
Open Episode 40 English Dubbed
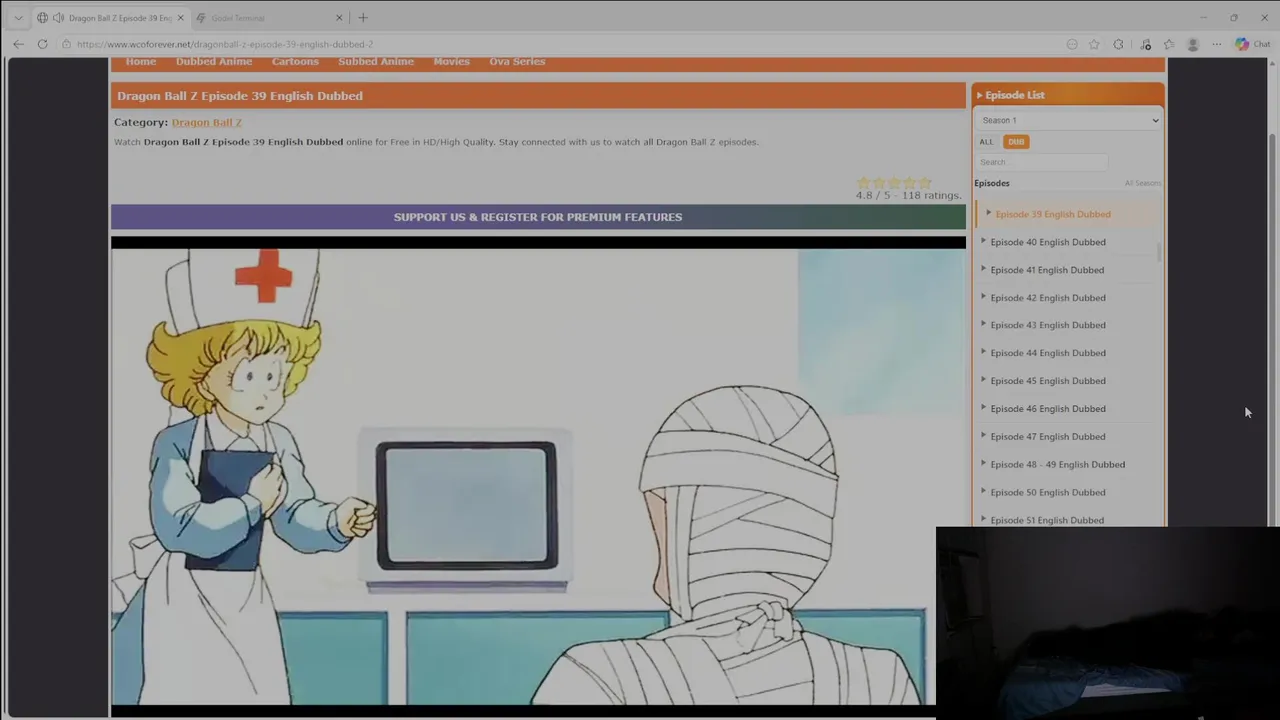tap(1048, 242)
